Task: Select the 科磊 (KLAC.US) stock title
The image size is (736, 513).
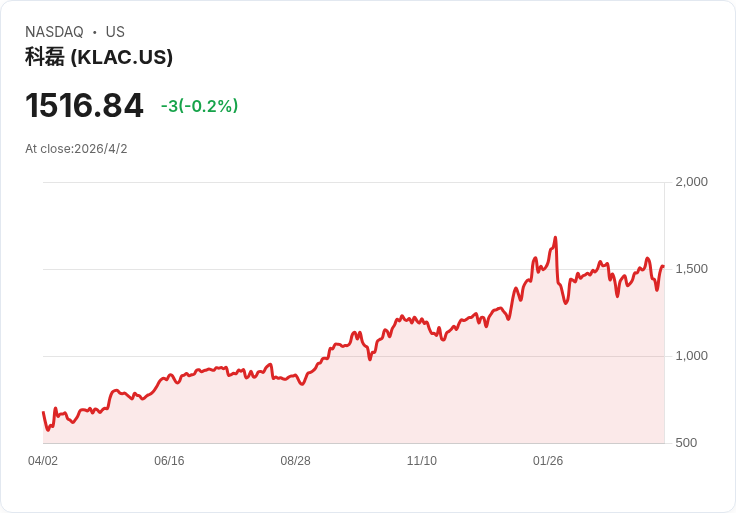Action: point(99,57)
